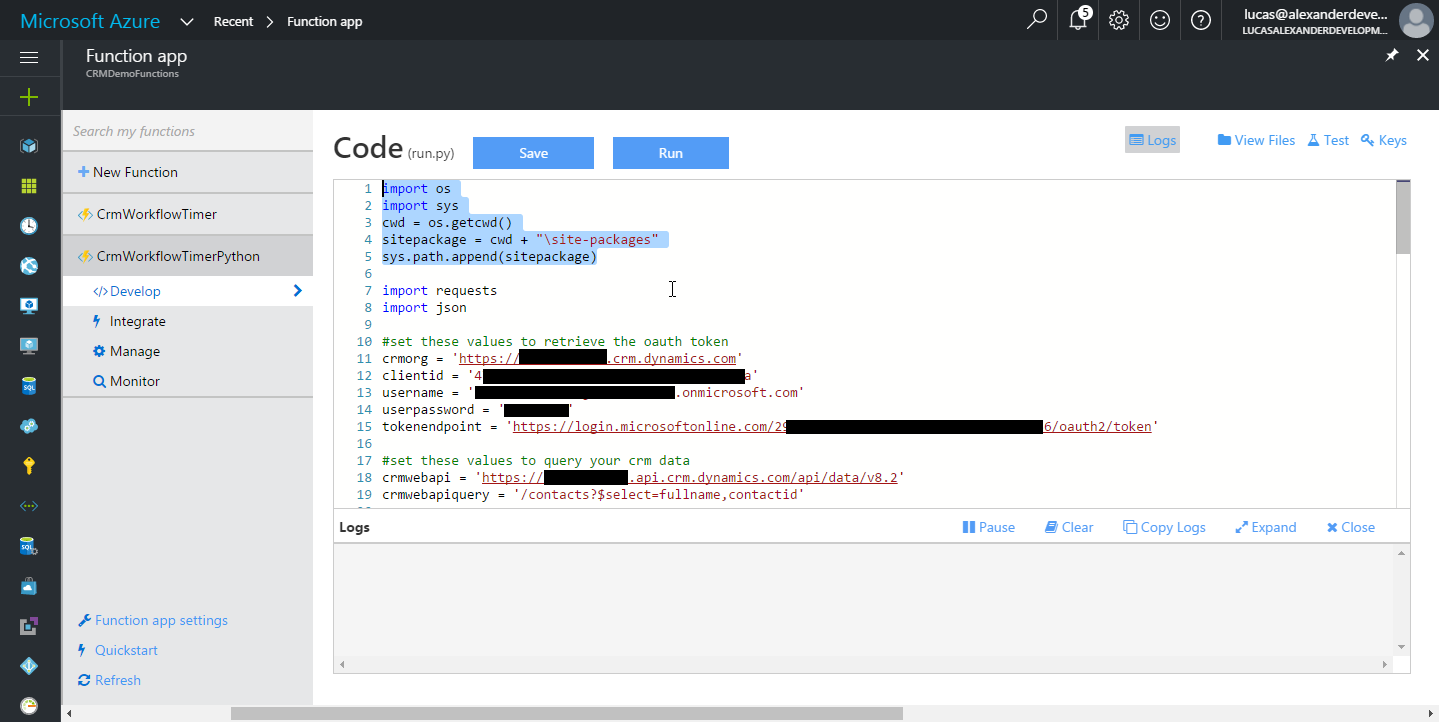This screenshot has width=1439, height=722.
Task: Click the user account avatar
Action: [x=1416, y=20]
